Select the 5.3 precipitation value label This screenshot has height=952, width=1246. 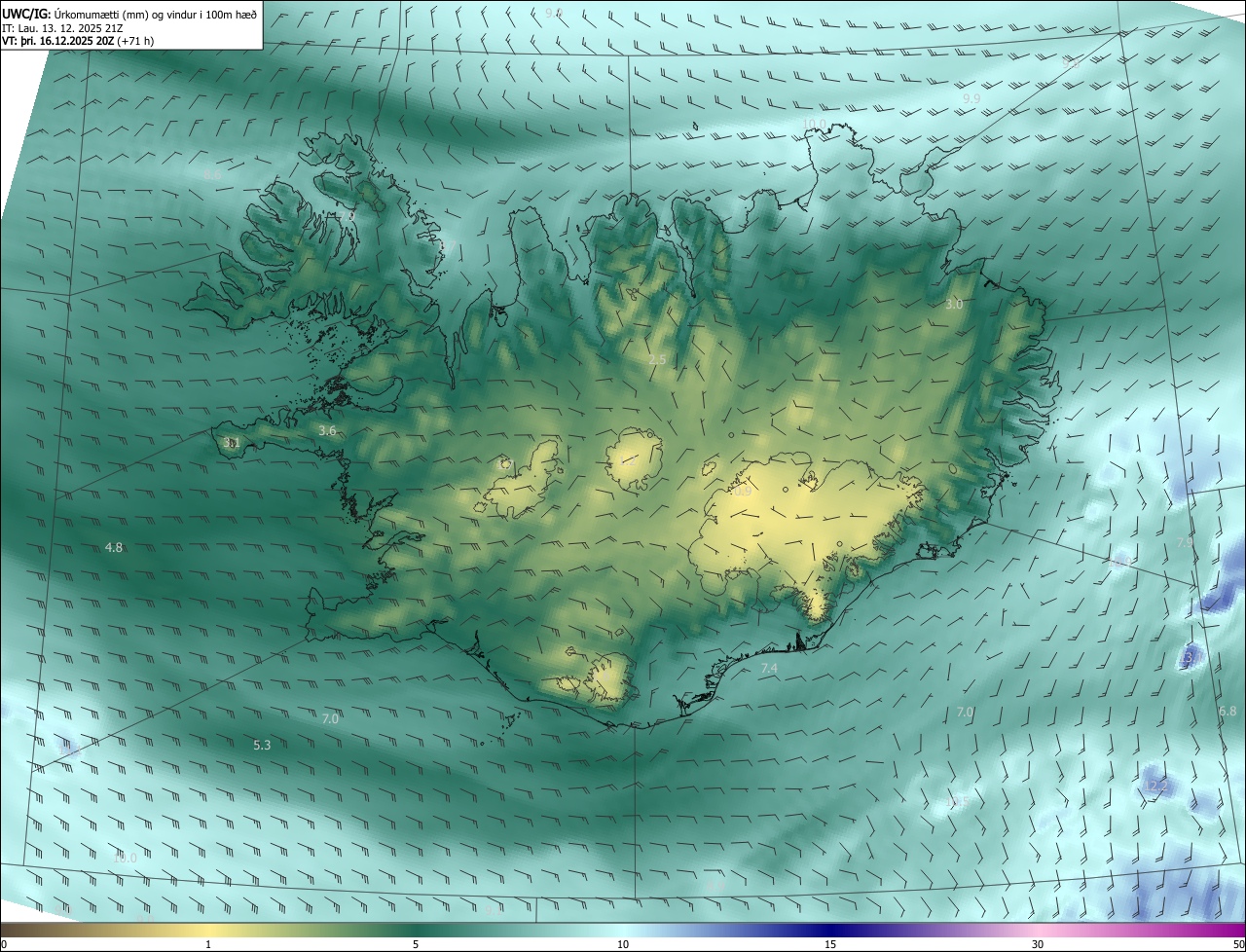[x=262, y=746]
